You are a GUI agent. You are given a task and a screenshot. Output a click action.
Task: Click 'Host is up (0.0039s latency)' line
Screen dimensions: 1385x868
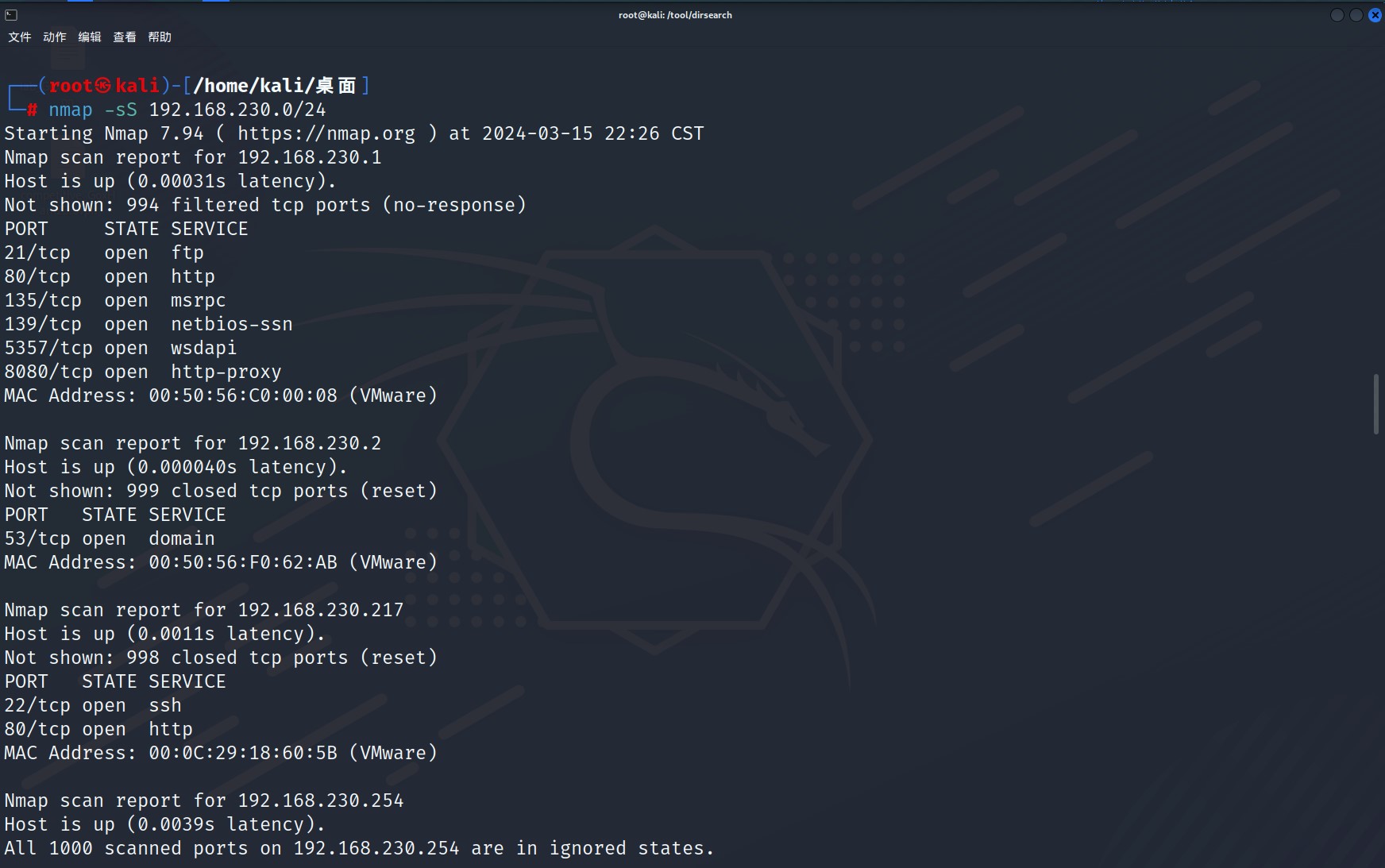165,824
